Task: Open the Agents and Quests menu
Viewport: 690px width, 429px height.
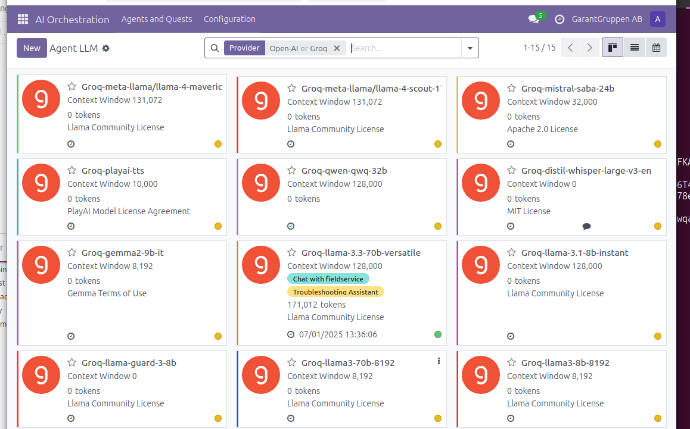Action: [157, 19]
